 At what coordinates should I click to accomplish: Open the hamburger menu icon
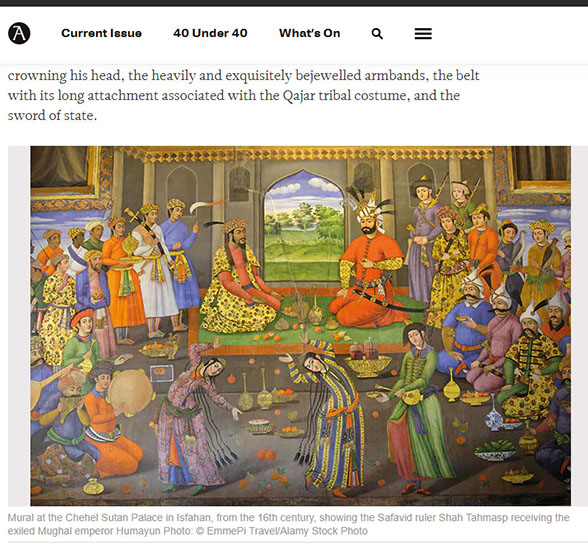(x=423, y=34)
